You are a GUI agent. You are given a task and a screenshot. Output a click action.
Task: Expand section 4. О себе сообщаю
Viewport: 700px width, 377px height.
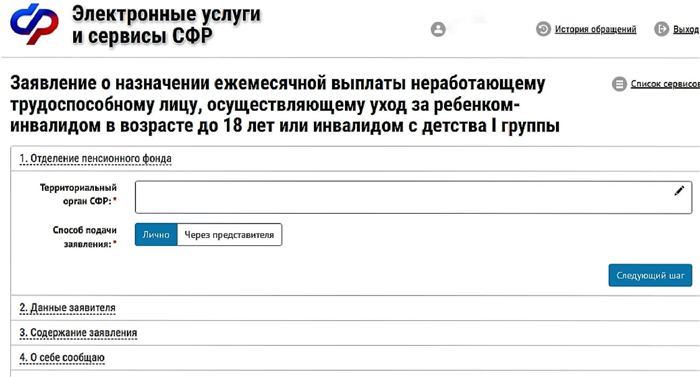62,358
